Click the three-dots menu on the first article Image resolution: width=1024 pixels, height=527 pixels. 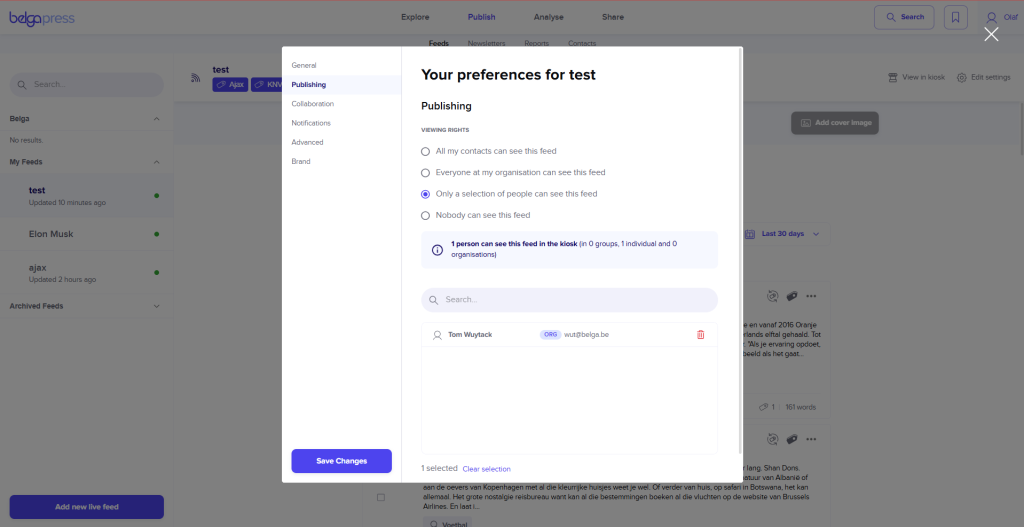pos(811,296)
